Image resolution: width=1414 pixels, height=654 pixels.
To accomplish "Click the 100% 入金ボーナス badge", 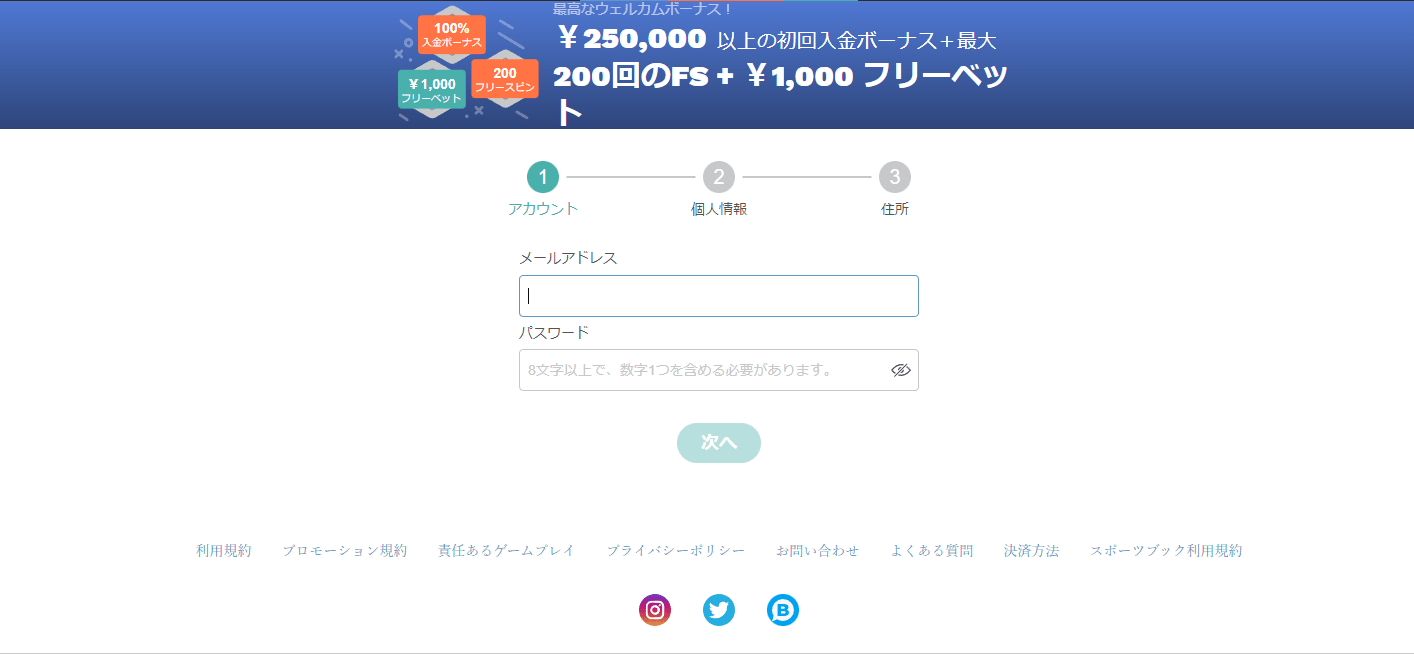I will [452, 35].
